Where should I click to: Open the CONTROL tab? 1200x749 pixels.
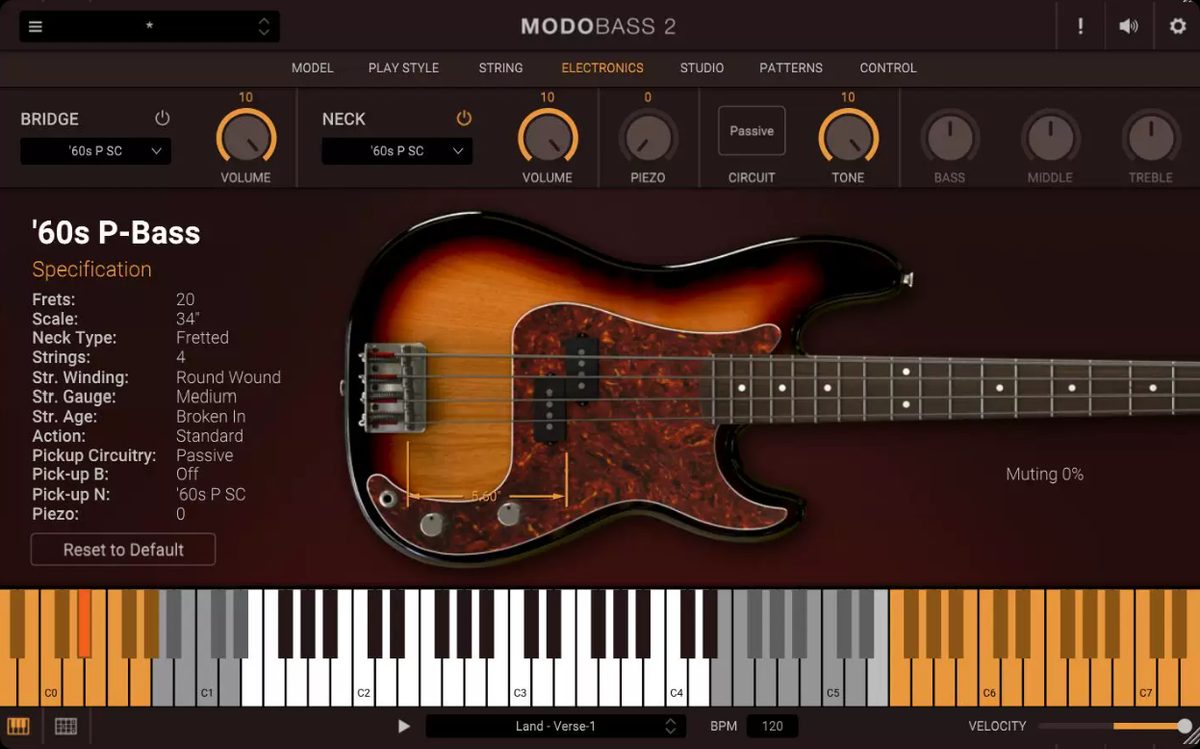[x=888, y=68]
